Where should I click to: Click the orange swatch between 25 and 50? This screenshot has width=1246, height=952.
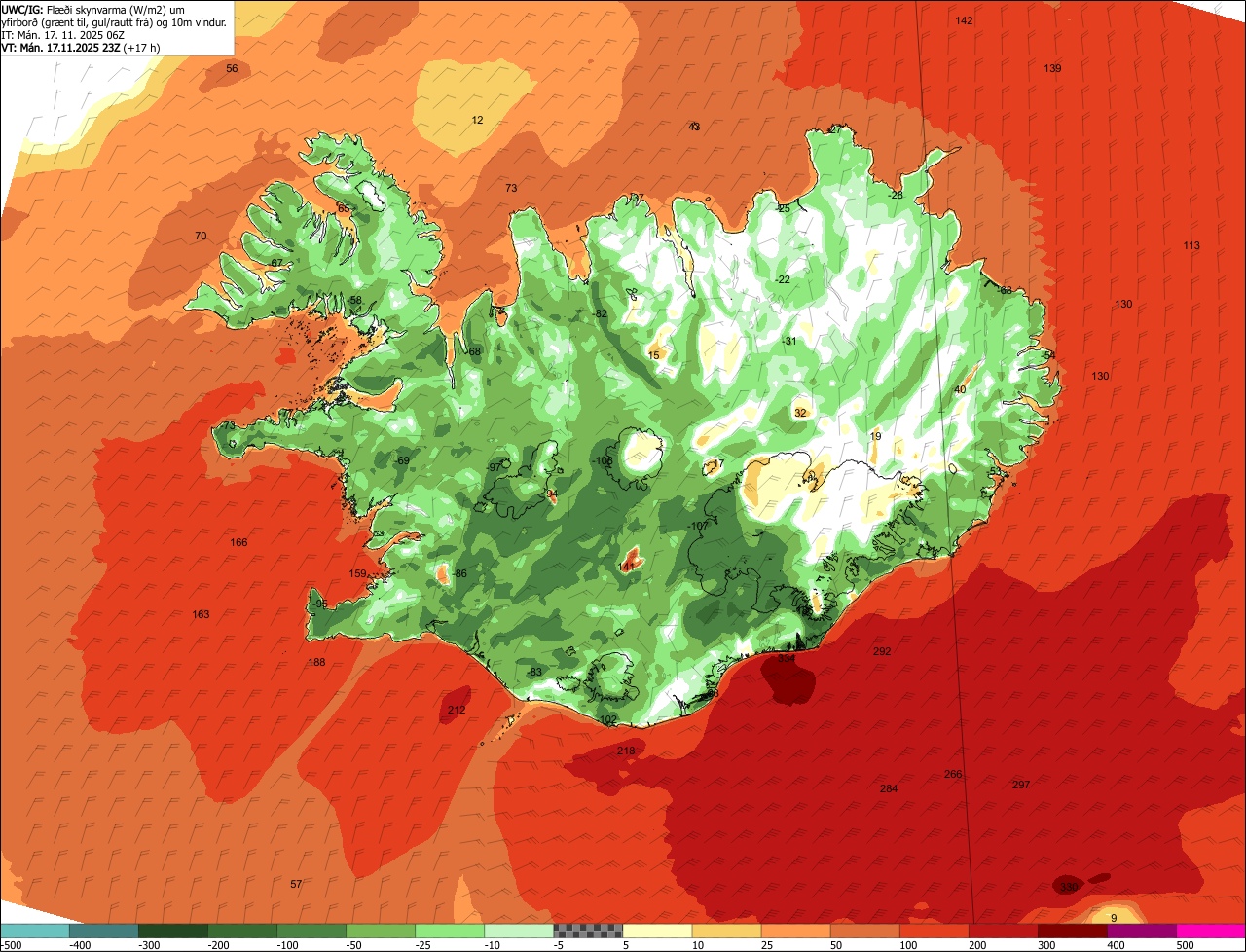point(795,931)
